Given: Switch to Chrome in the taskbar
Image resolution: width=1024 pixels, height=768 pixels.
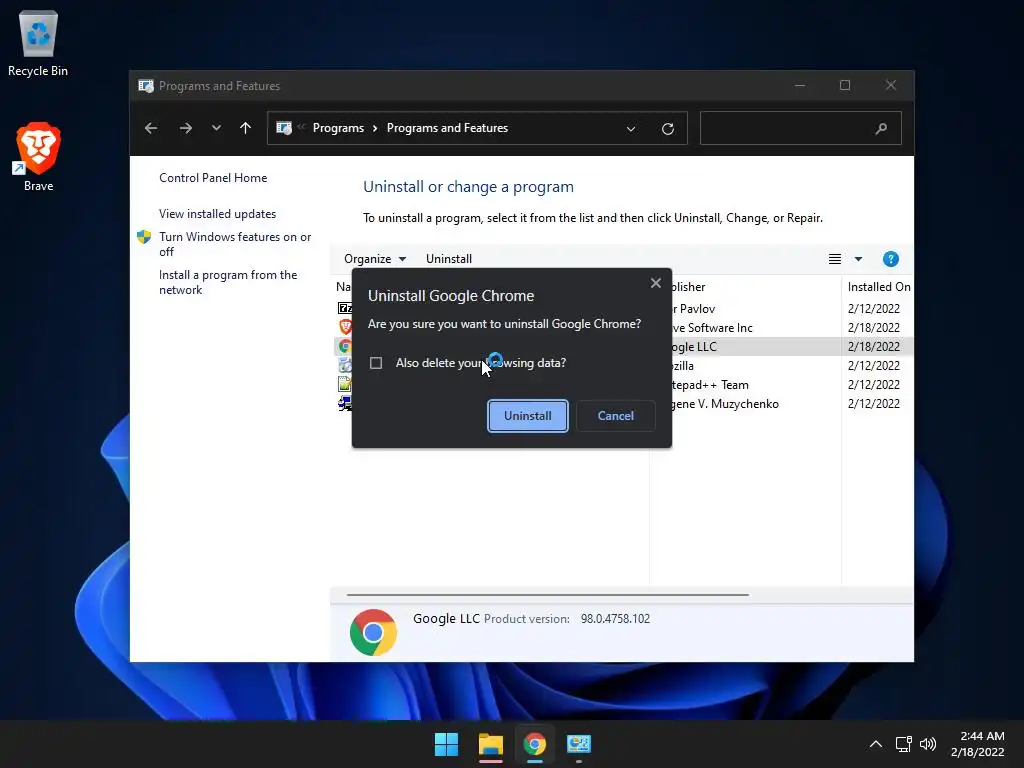Looking at the screenshot, I should [x=535, y=744].
